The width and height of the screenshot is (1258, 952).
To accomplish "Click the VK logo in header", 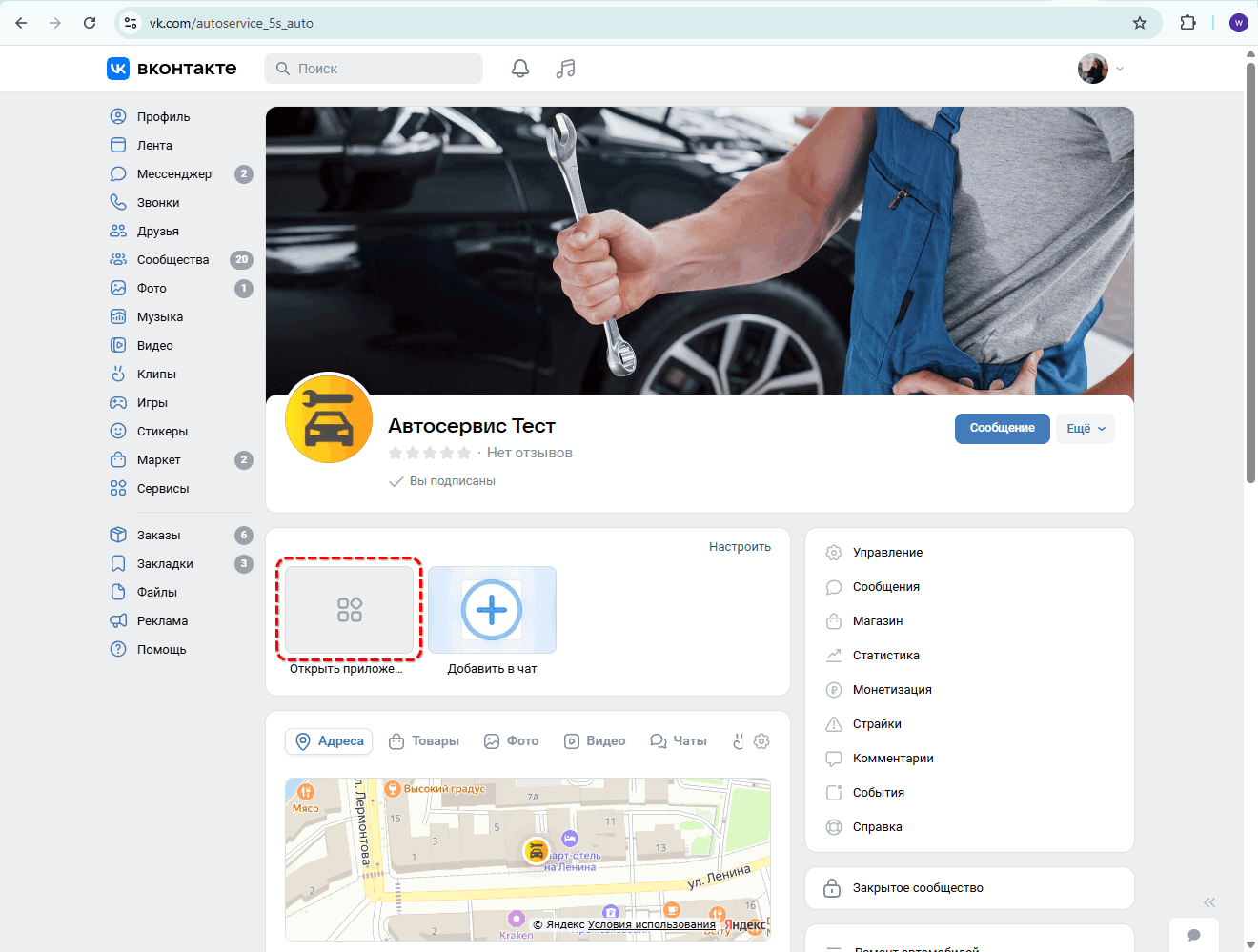I will (172, 69).
